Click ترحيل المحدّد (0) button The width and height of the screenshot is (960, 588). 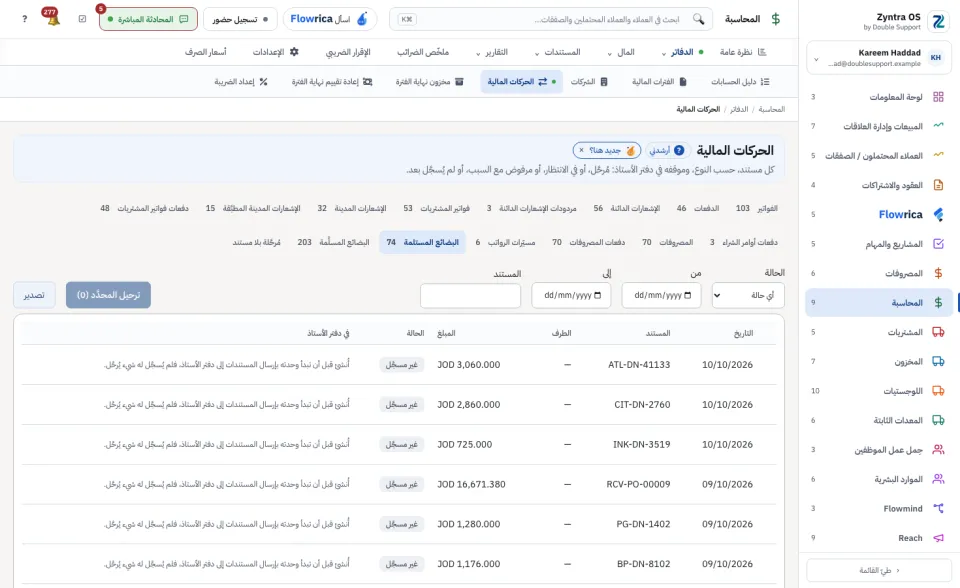[x=108, y=295]
